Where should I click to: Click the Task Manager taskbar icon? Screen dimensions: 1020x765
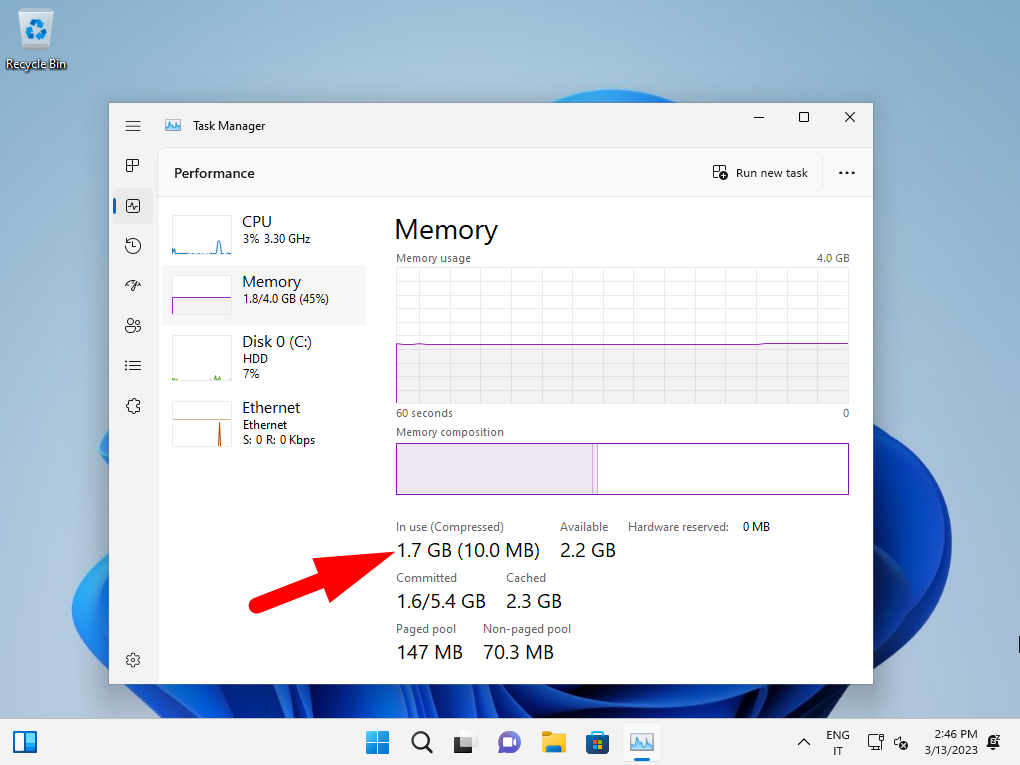tap(641, 742)
